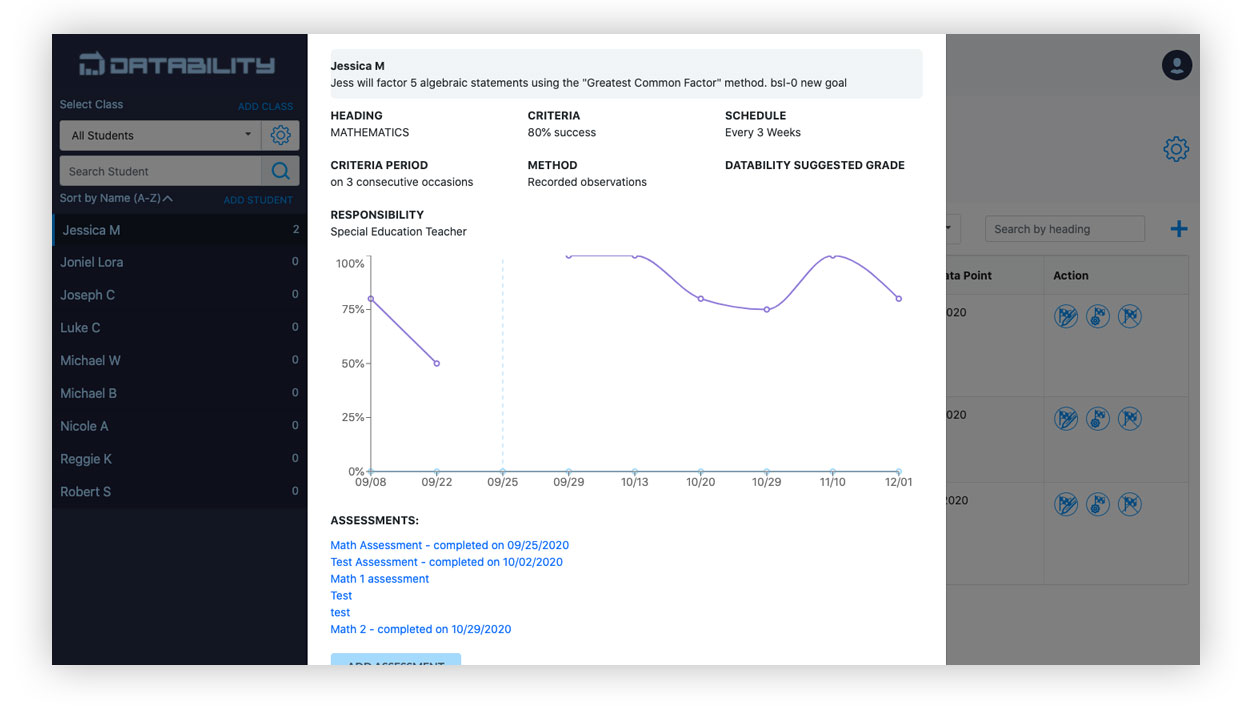
Task: Click the blue plus icon to add goal
Action: 1179,229
